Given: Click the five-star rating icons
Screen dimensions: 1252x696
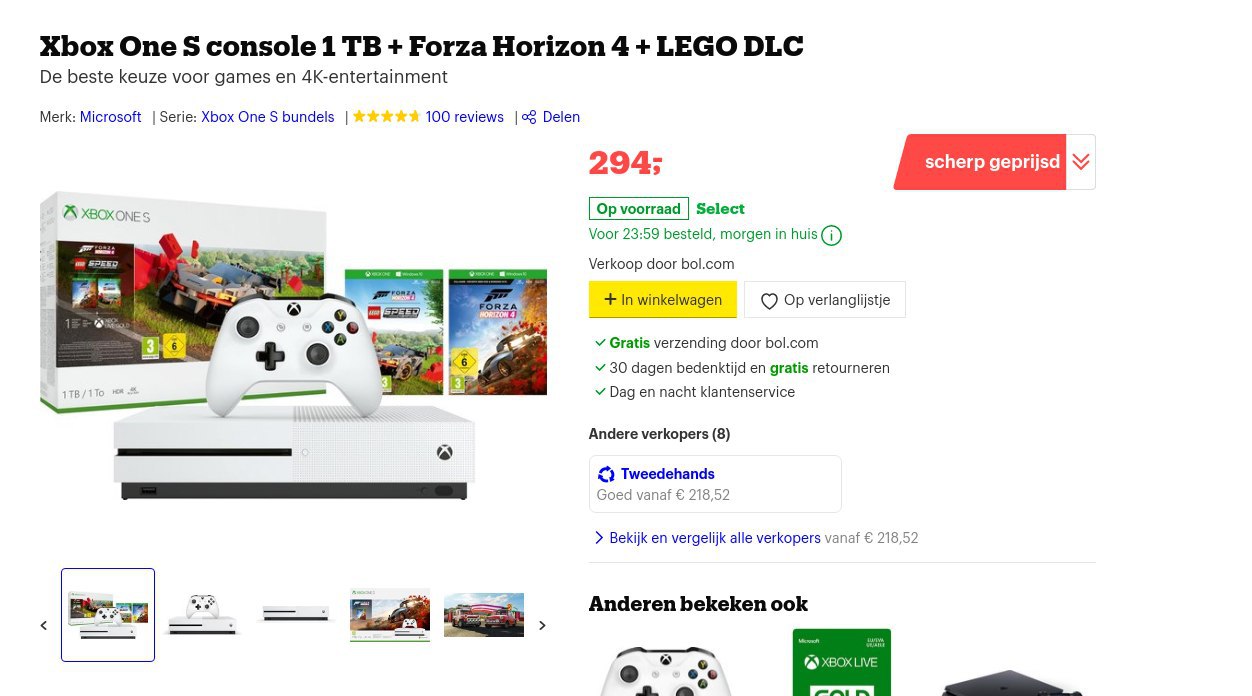Looking at the screenshot, I should click(386, 117).
